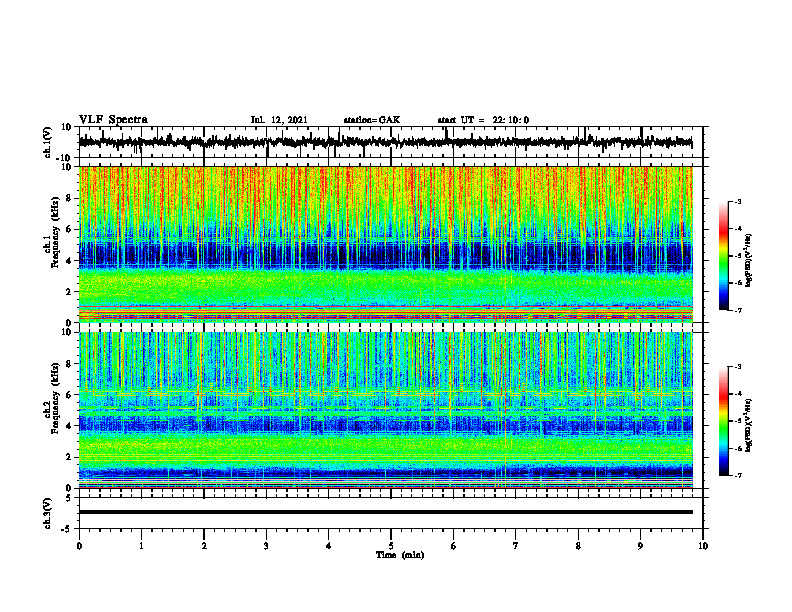The image size is (792, 612).
Task: Click the date "Jul 12, 2021"
Action: click(x=279, y=120)
